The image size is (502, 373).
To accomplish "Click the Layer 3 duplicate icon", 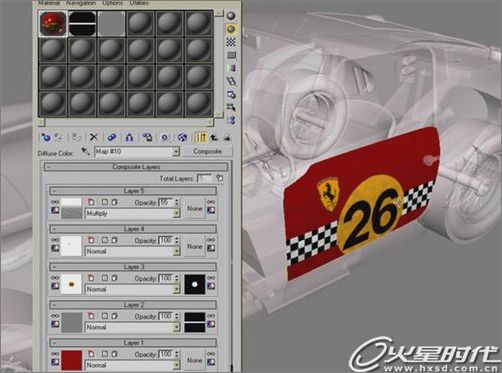I will point(114,278).
